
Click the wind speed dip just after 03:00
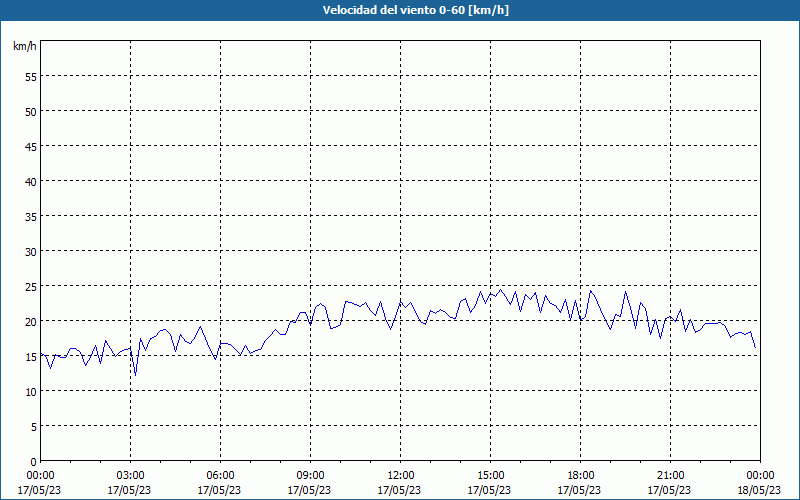coord(135,375)
